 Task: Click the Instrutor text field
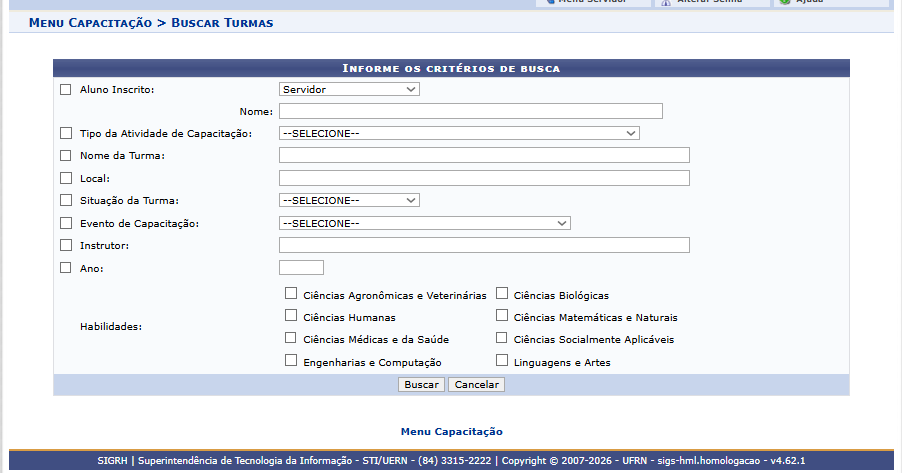pos(484,245)
